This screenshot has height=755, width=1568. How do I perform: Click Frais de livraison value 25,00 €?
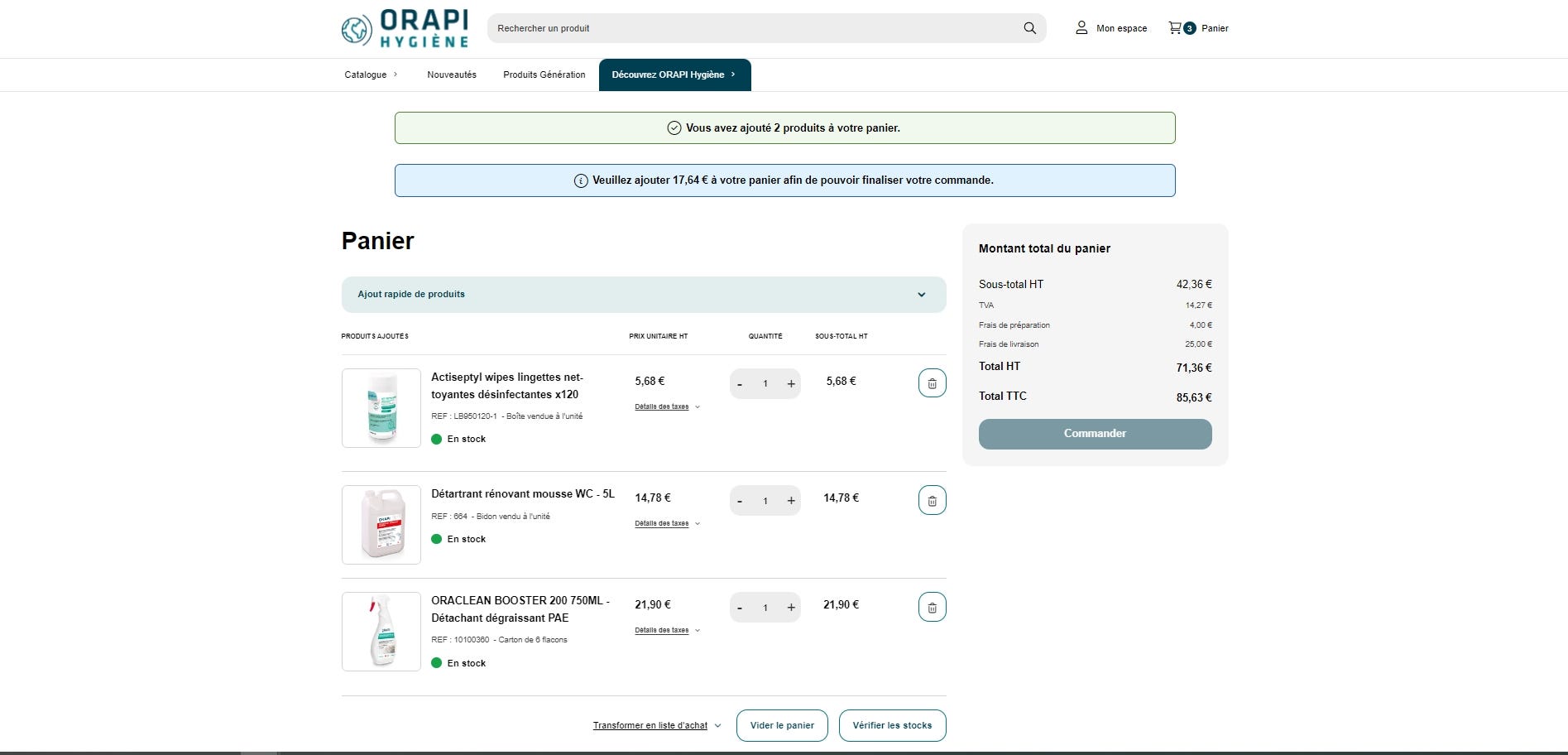click(x=1198, y=344)
